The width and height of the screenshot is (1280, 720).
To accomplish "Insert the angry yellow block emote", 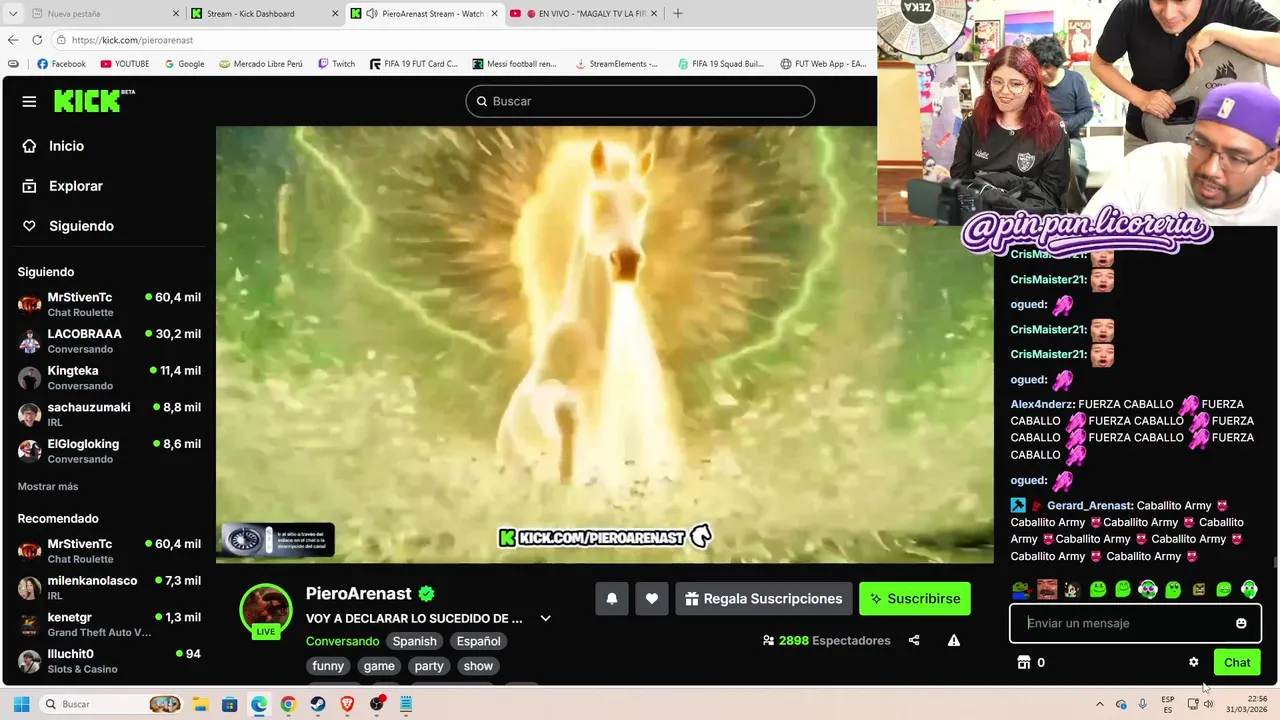I will tap(1199, 589).
